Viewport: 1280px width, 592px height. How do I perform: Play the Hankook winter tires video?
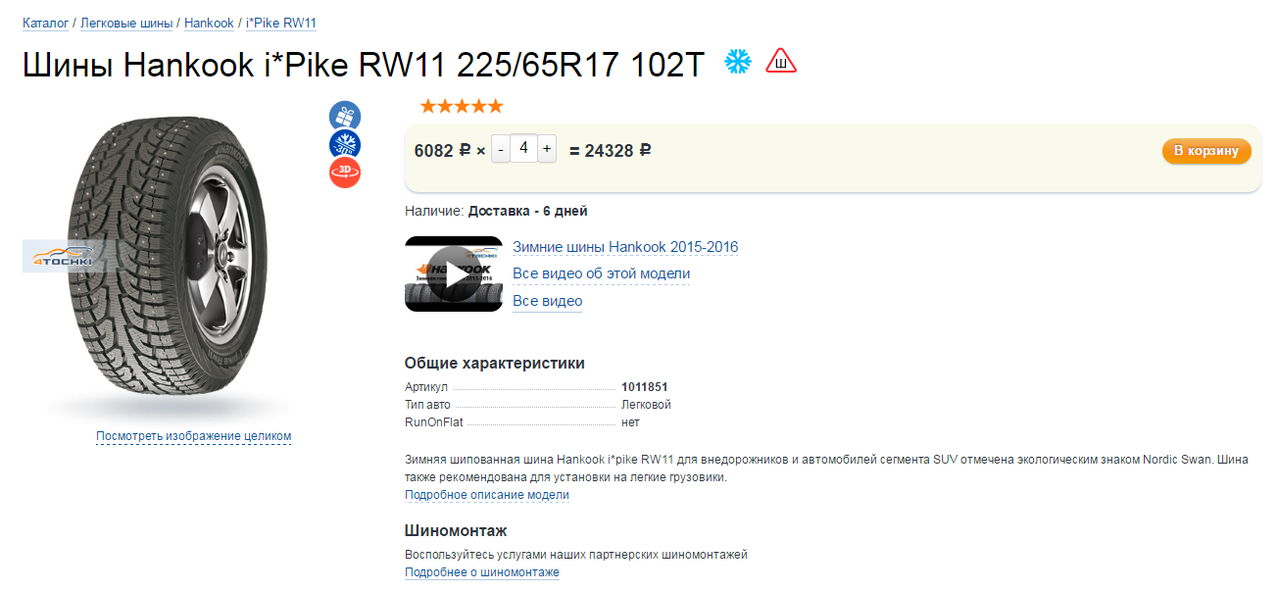(x=454, y=274)
